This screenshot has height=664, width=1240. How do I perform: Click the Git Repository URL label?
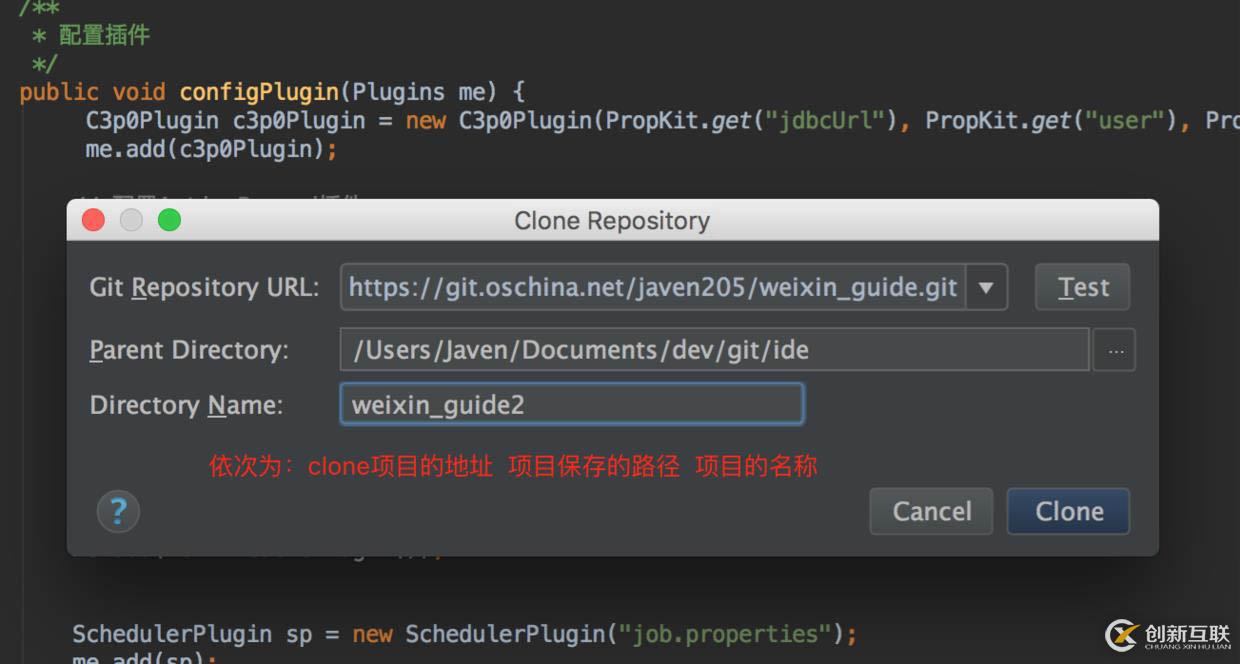click(204, 288)
